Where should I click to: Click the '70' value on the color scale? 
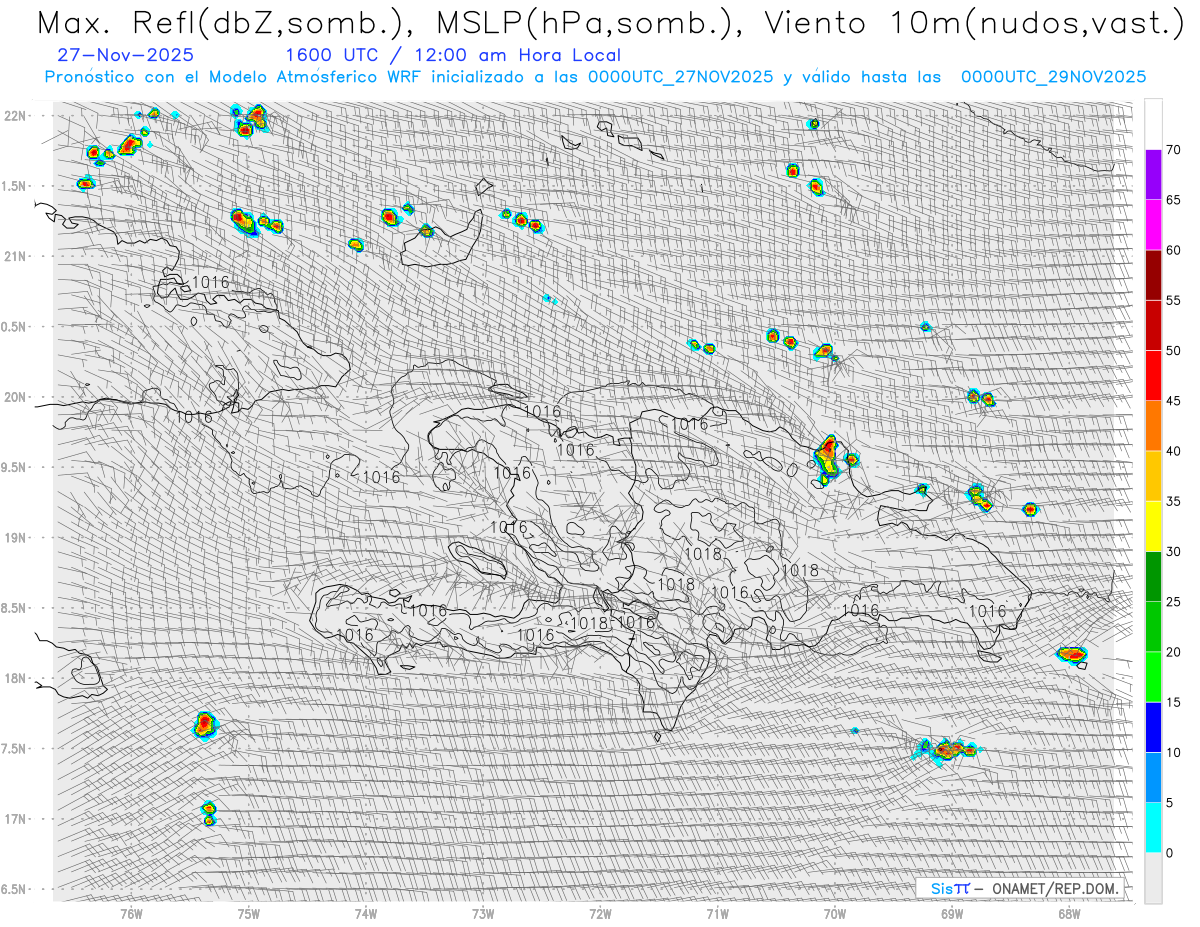tap(1173, 150)
